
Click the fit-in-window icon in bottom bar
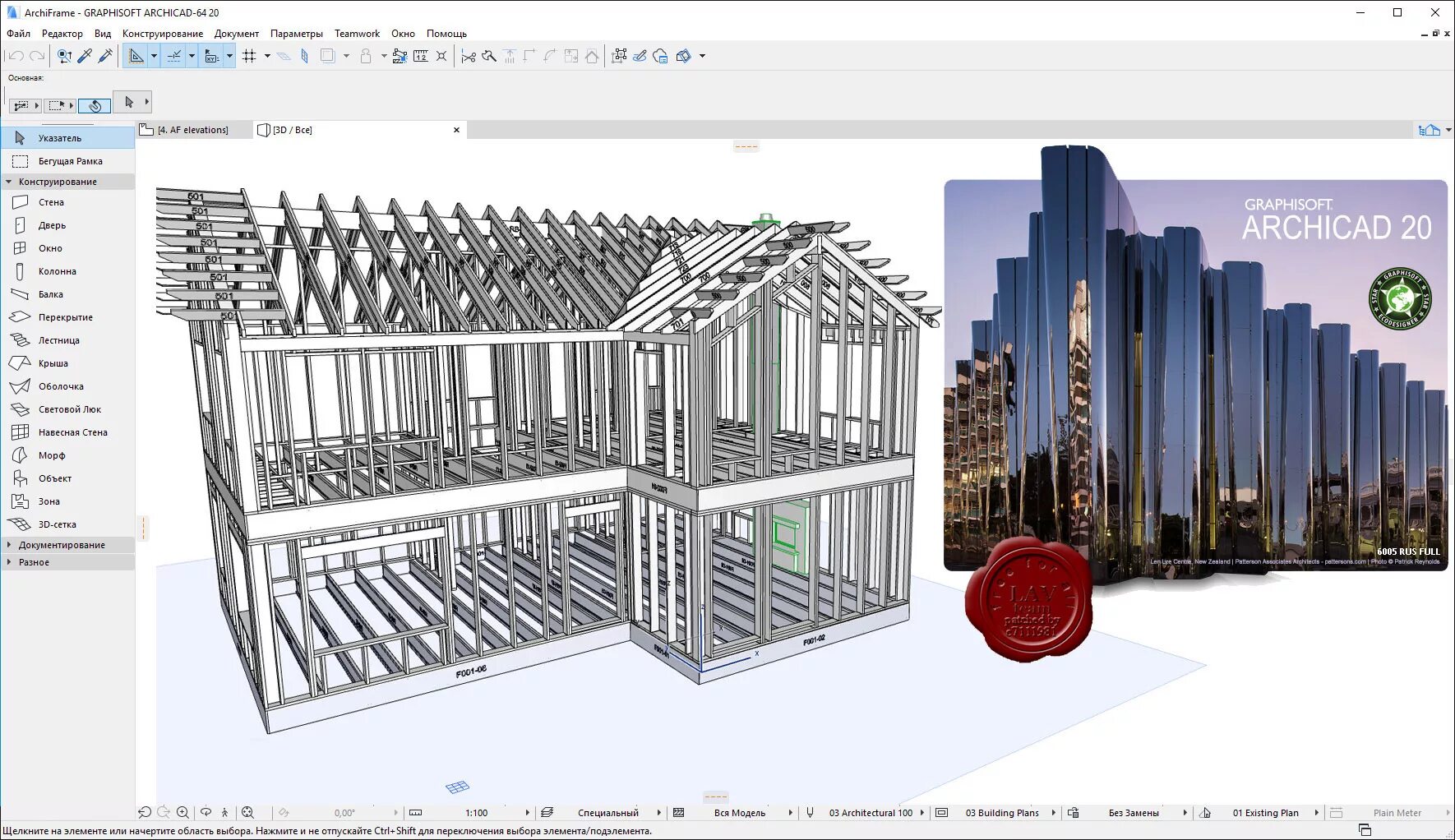pyautogui.click(x=247, y=813)
